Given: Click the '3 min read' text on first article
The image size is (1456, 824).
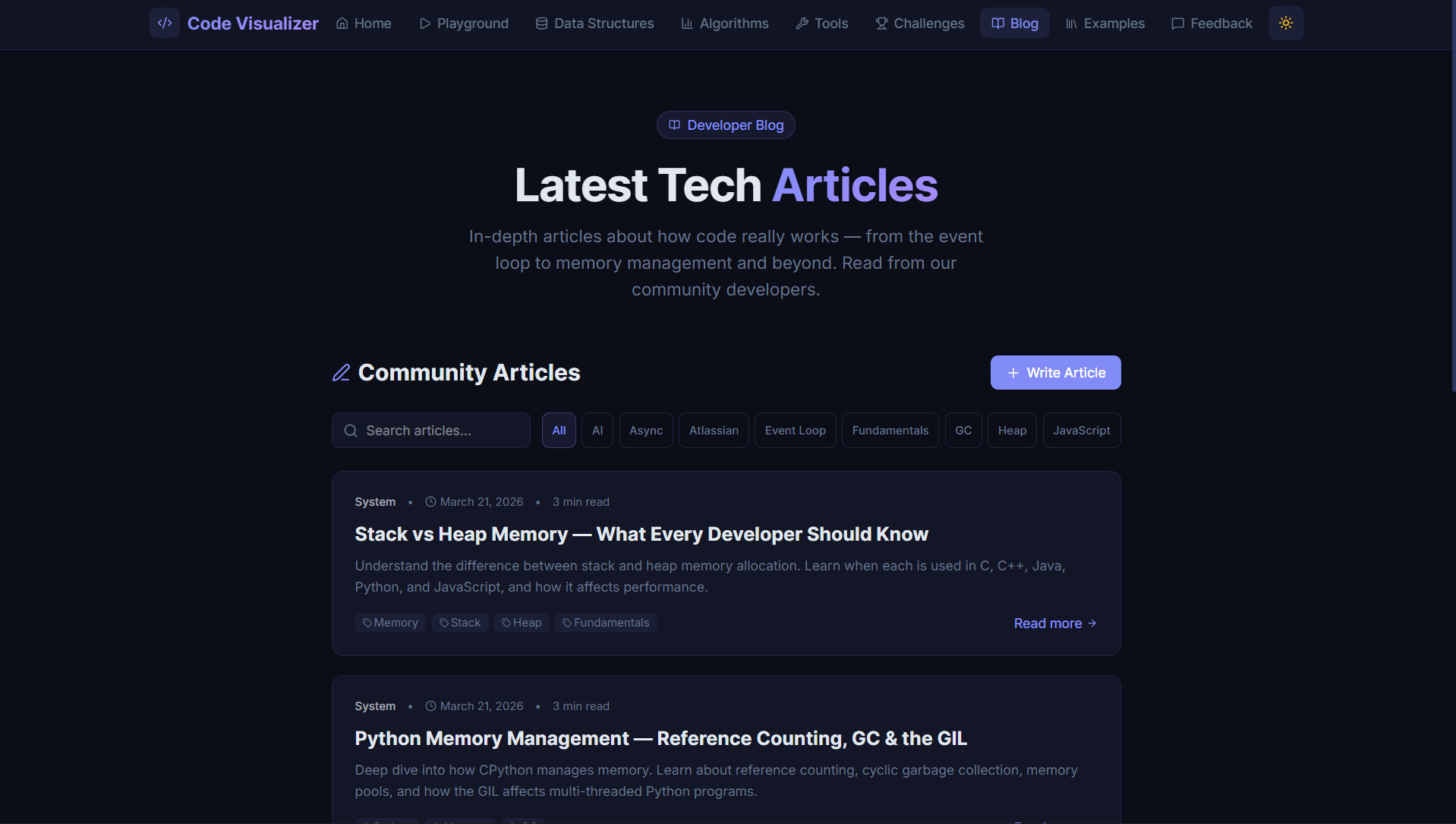Looking at the screenshot, I should [x=581, y=502].
